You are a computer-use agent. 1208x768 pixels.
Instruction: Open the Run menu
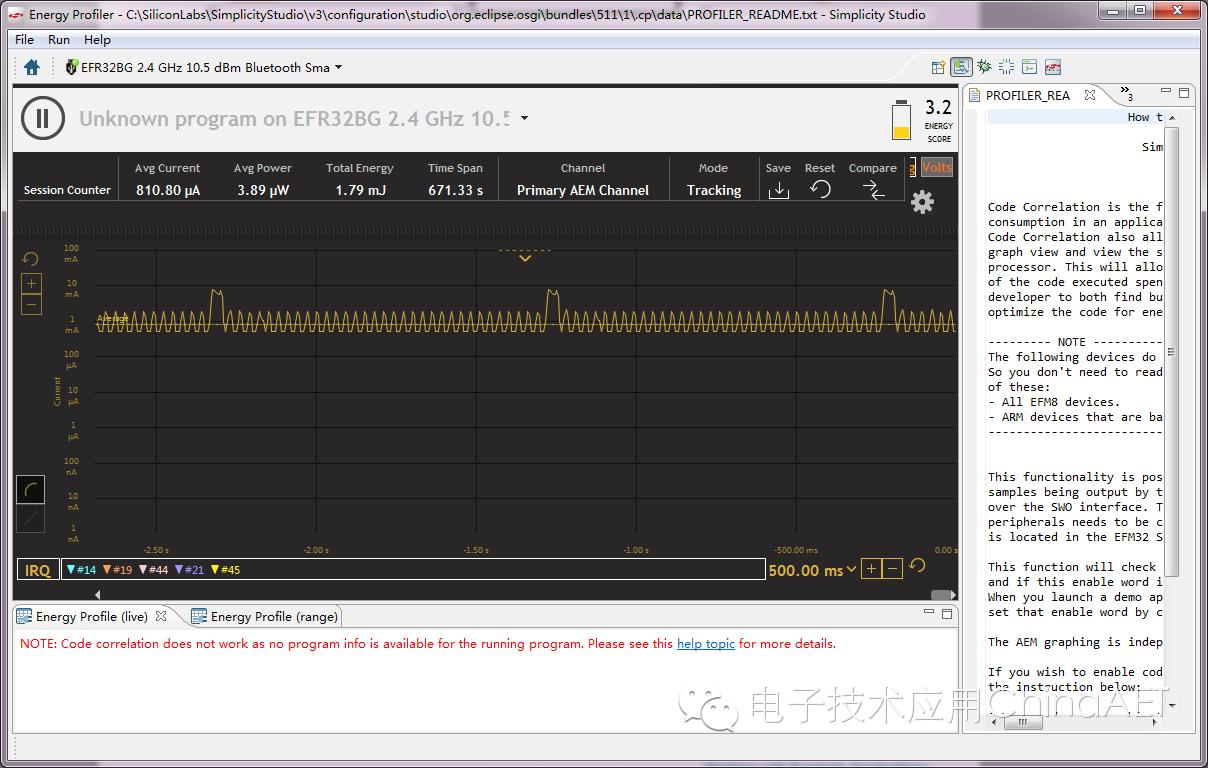(58, 39)
